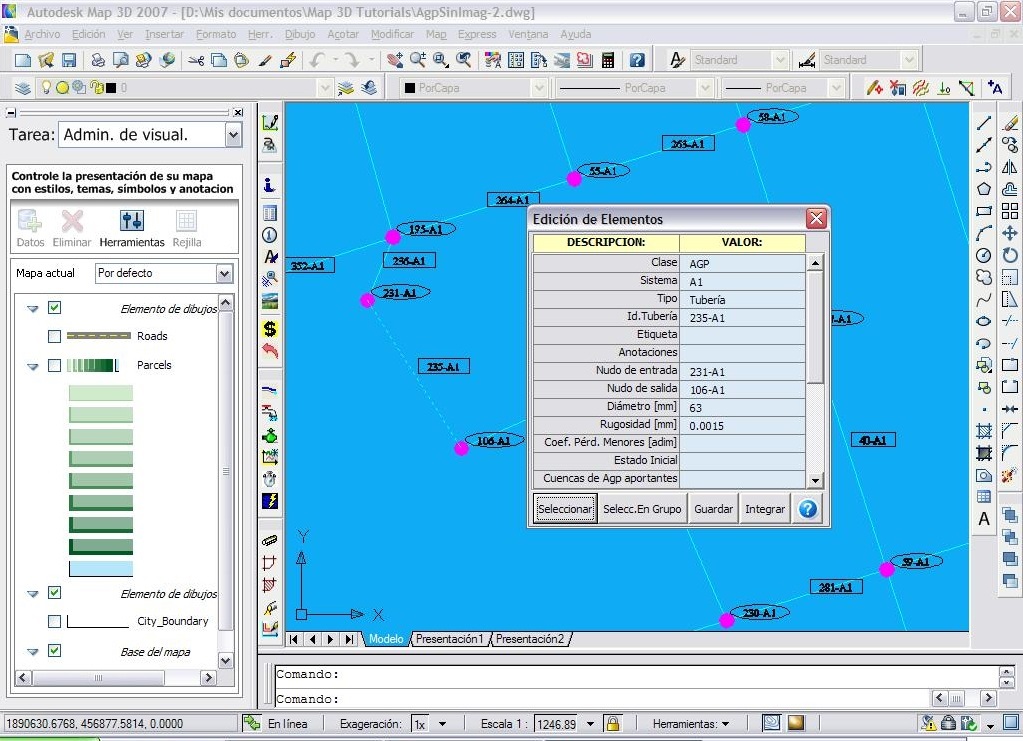Toggle the City_Boundary layer checkbox
This screenshot has height=741, width=1023.
55,621
